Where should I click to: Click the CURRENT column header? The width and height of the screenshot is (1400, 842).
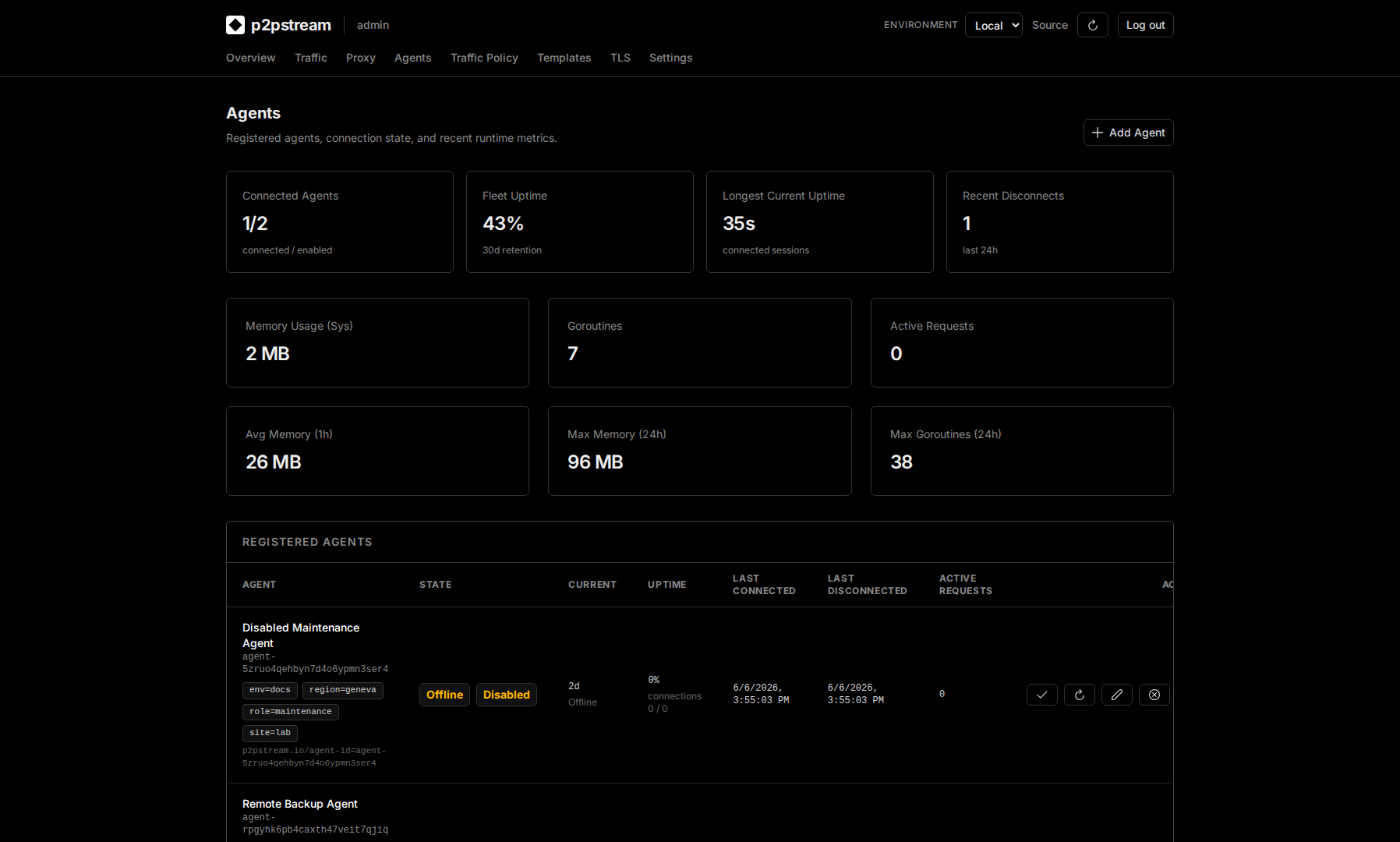click(x=592, y=585)
